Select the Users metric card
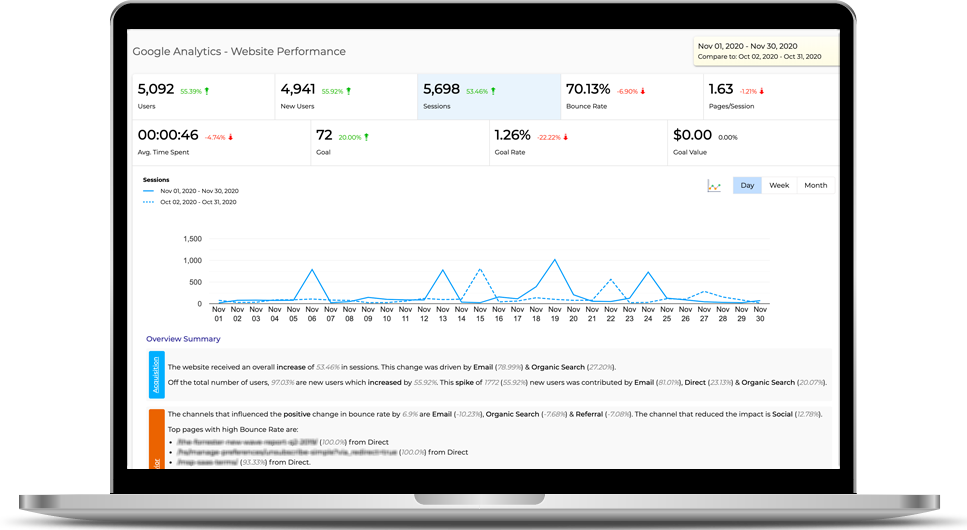The width and height of the screenshot is (967, 530). pos(204,96)
